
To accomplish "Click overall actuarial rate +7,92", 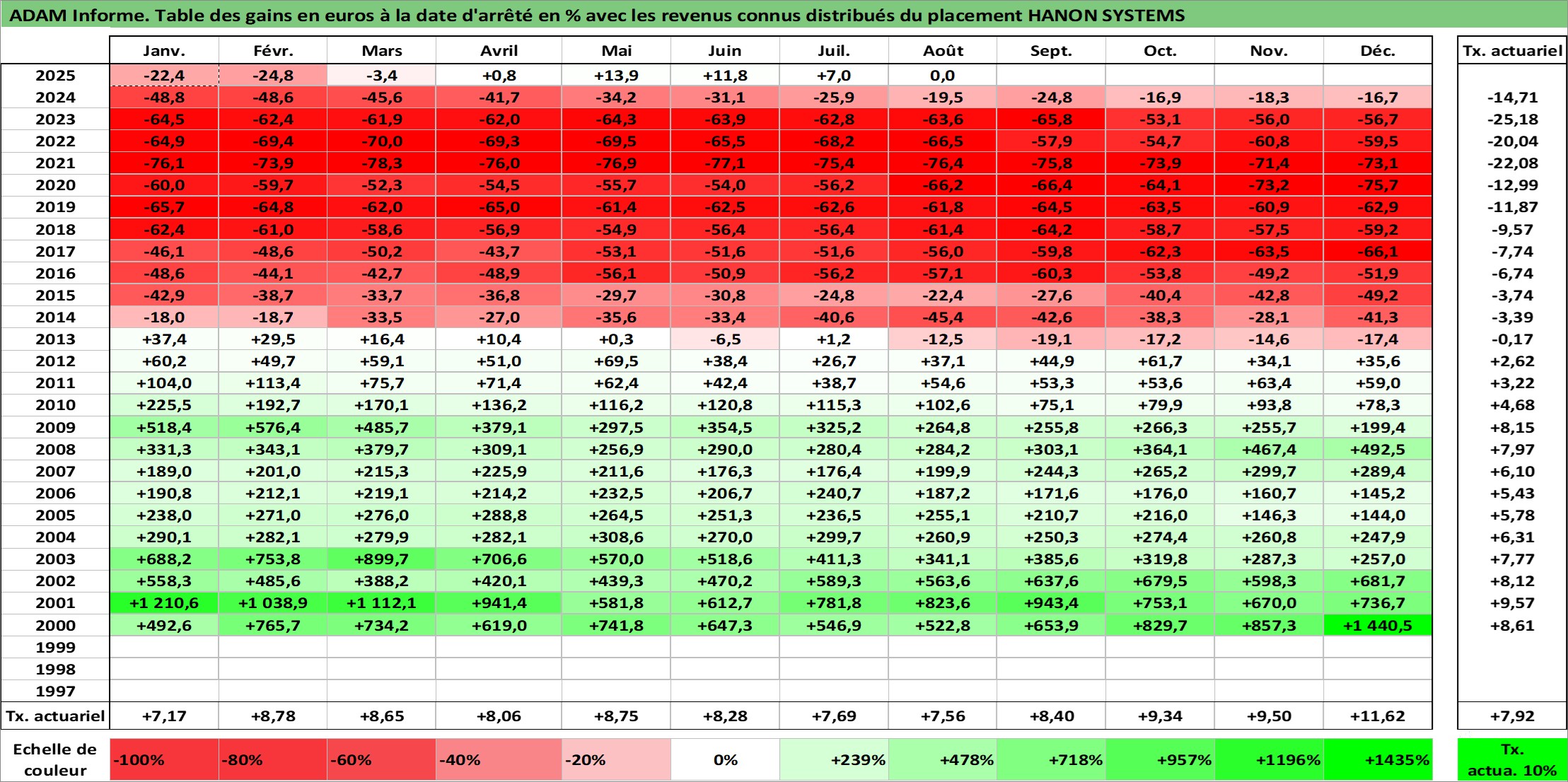I will coord(1512,716).
